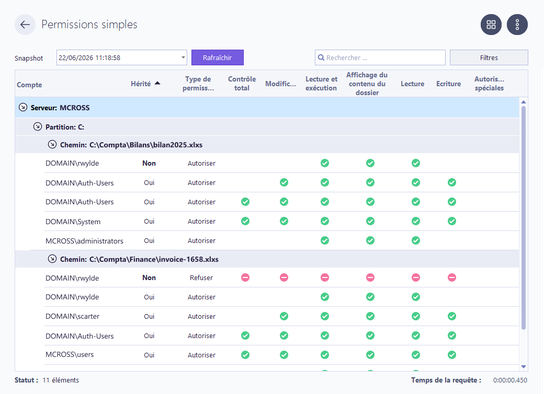The width and height of the screenshot is (544, 394).
Task: Click Modification check for DOMAIN\System
Action: coord(284,221)
